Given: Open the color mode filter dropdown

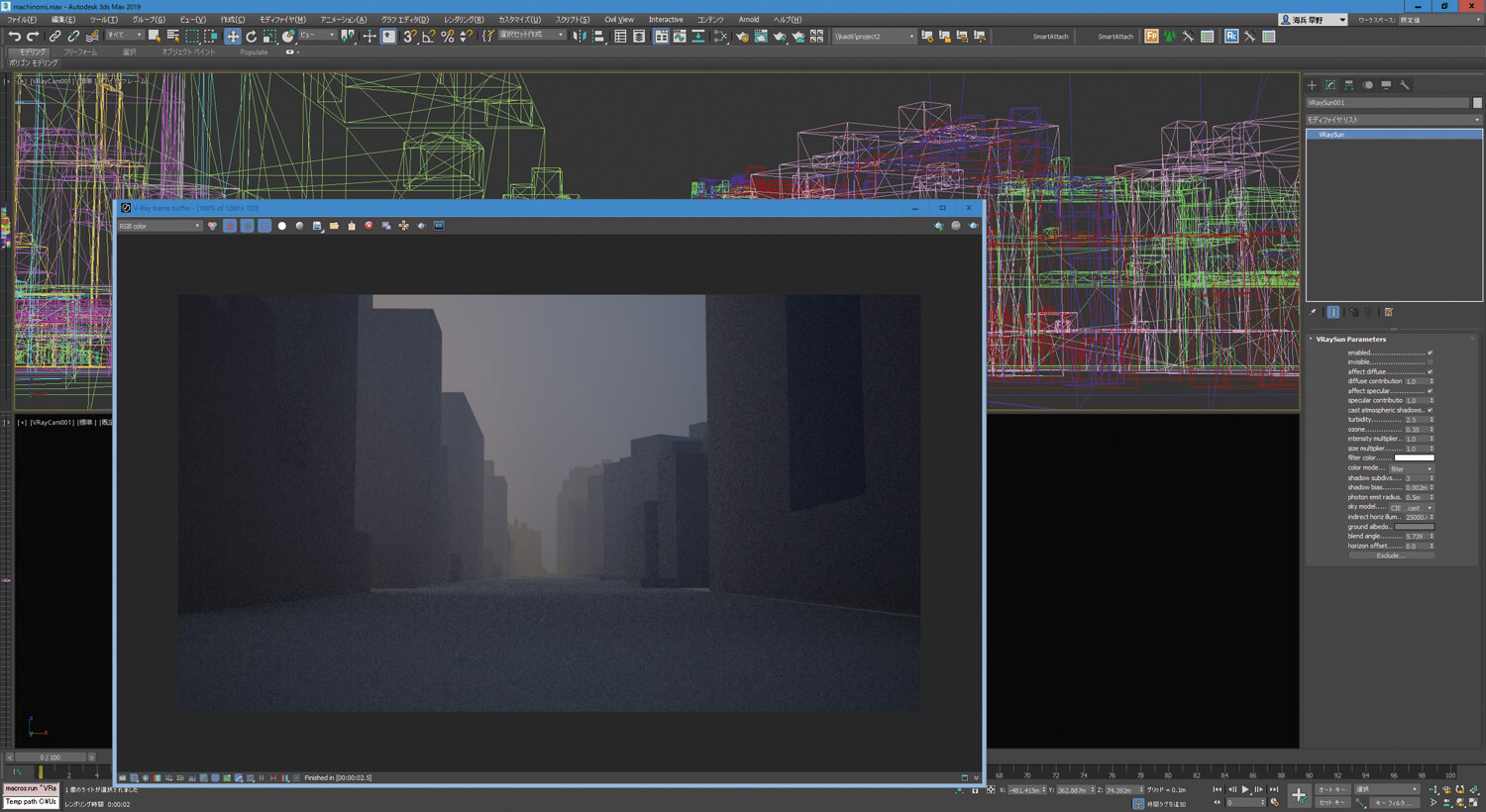Looking at the screenshot, I should 1411,468.
